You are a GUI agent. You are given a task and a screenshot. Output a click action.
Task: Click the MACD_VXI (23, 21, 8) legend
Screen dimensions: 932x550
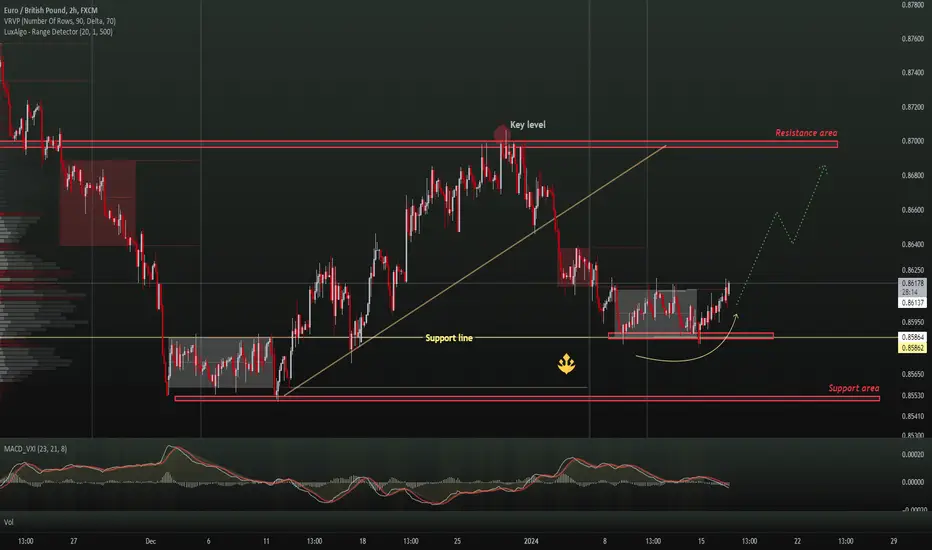pyautogui.click(x=35, y=449)
